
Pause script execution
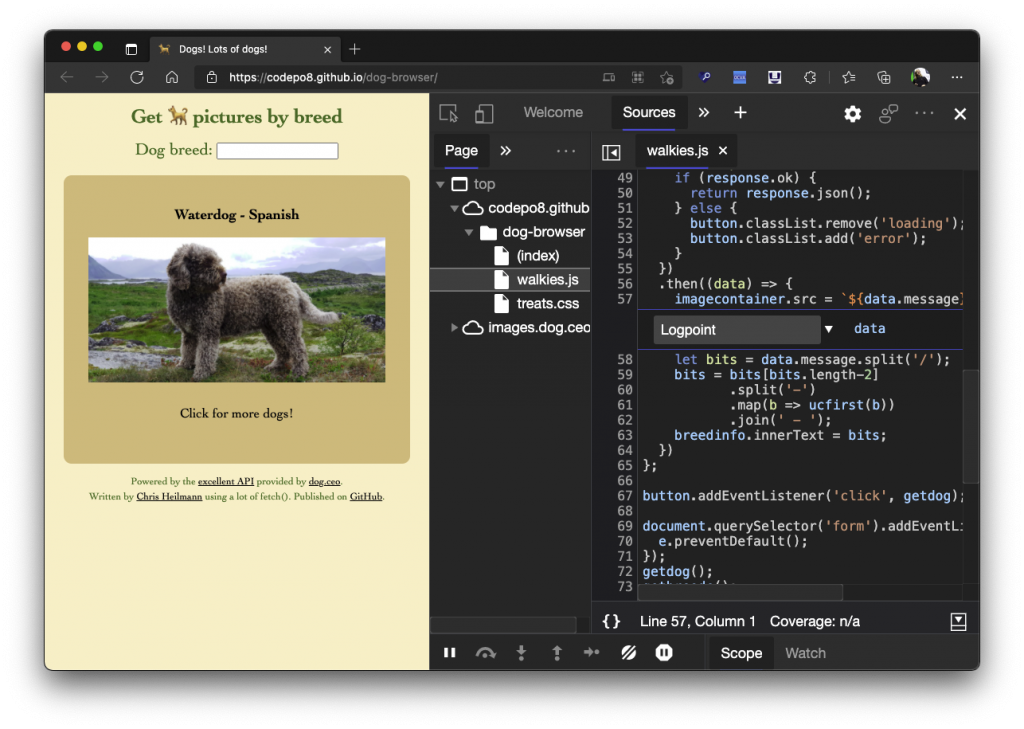tap(449, 653)
